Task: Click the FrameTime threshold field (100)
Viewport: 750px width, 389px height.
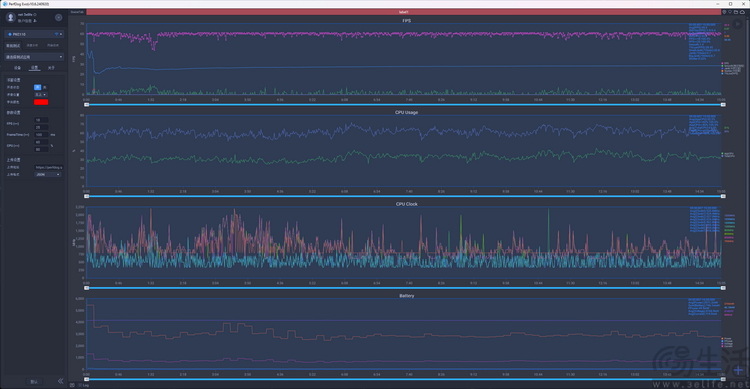Action: (x=41, y=135)
